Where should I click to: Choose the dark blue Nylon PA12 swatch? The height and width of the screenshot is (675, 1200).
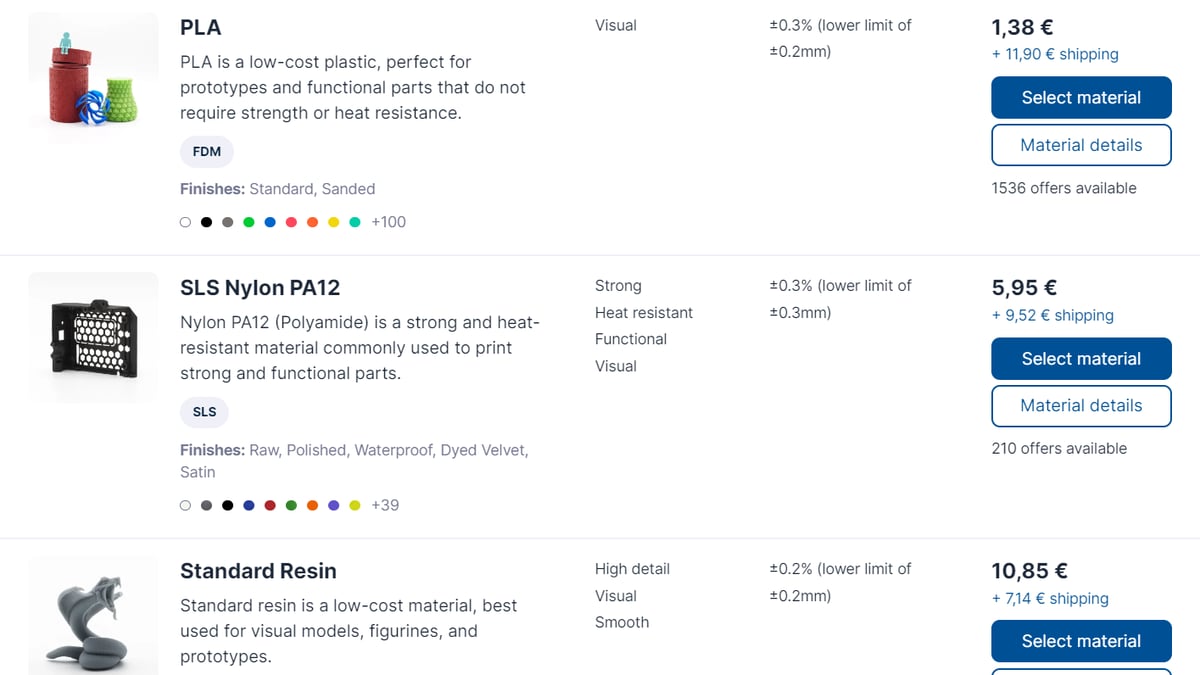249,505
